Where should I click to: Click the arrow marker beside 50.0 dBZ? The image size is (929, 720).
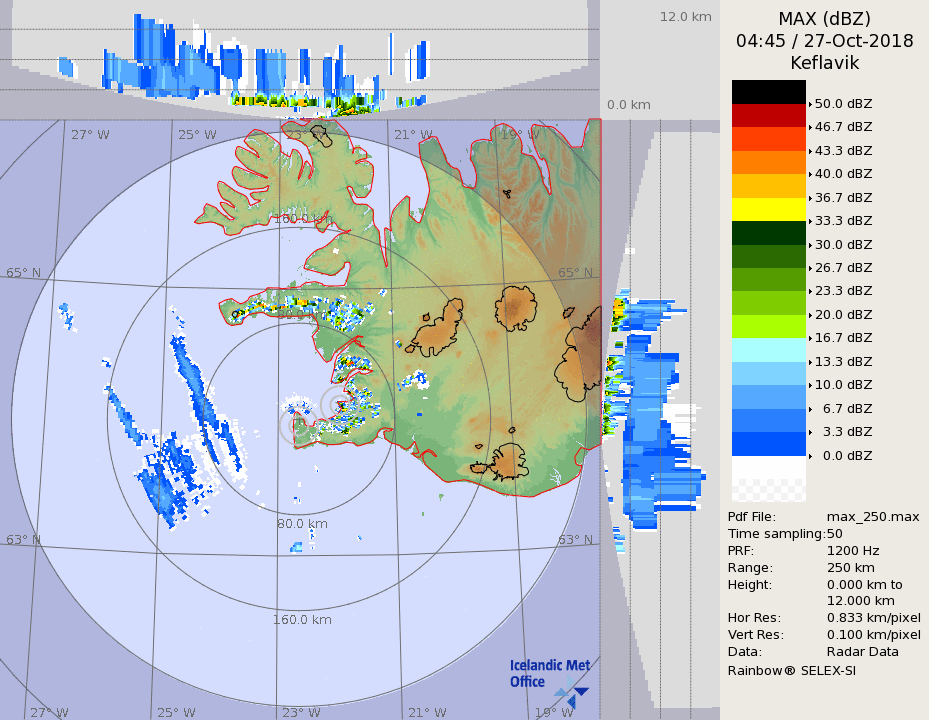[810, 103]
